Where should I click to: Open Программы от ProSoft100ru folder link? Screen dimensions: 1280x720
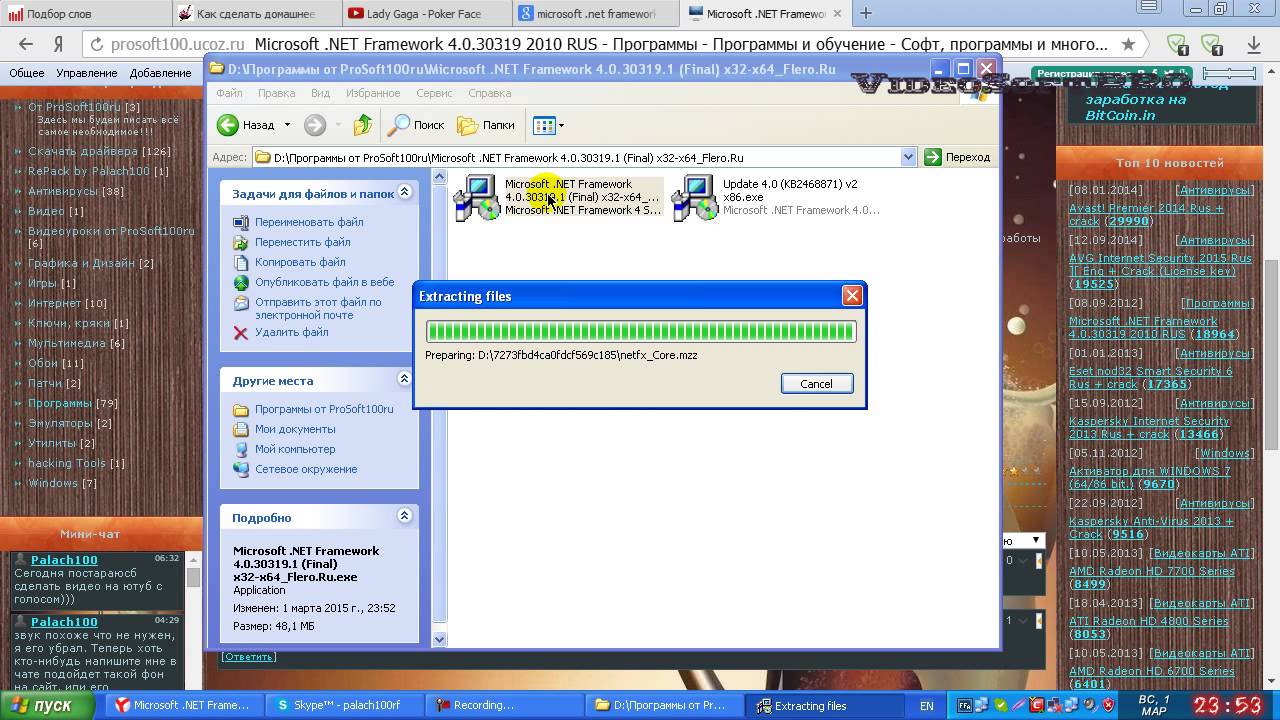click(324, 409)
